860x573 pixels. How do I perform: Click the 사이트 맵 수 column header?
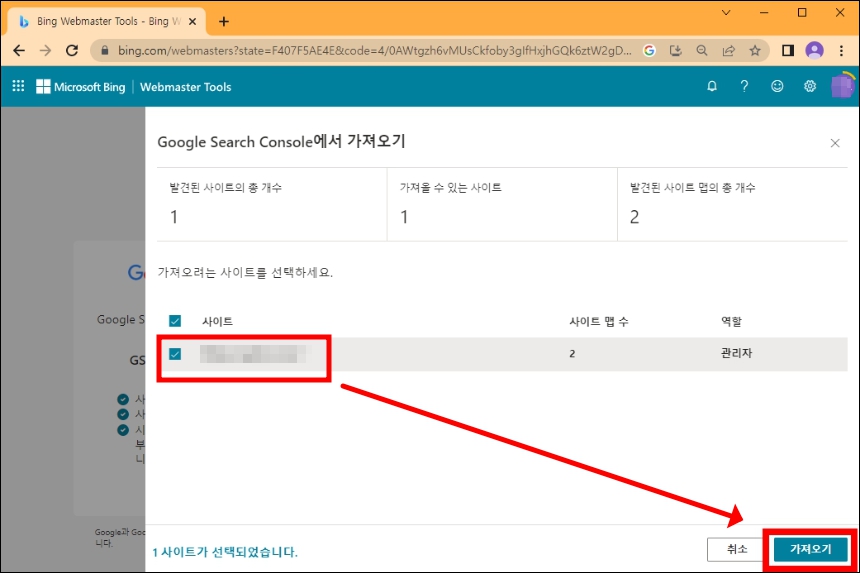click(x=598, y=321)
